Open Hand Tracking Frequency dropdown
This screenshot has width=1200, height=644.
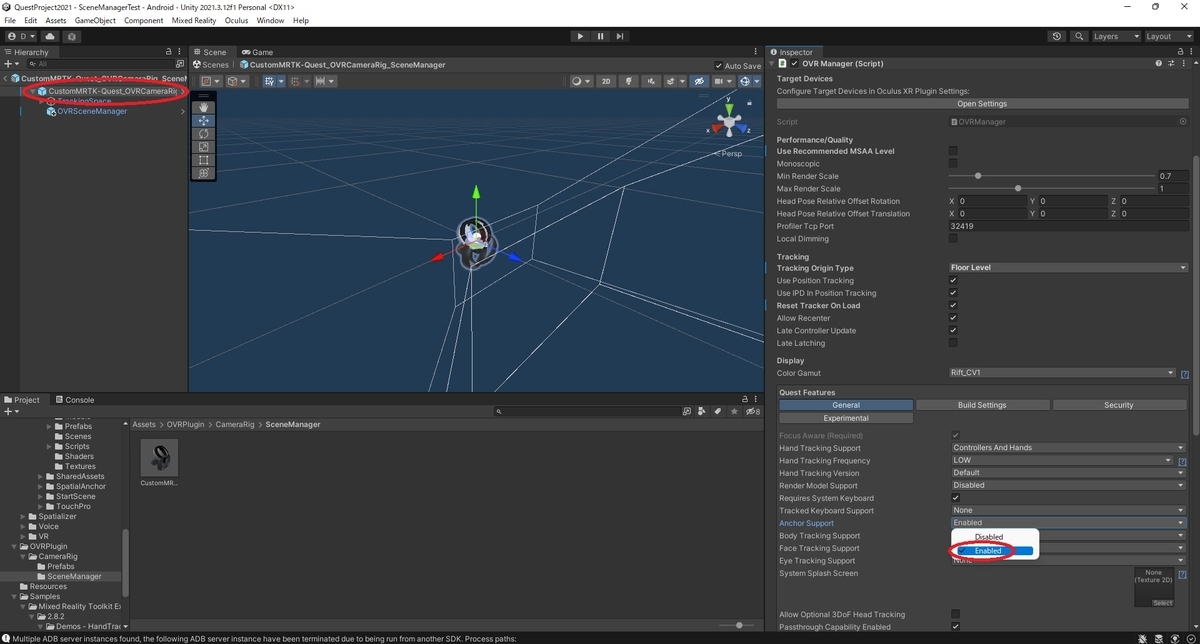pos(1061,460)
